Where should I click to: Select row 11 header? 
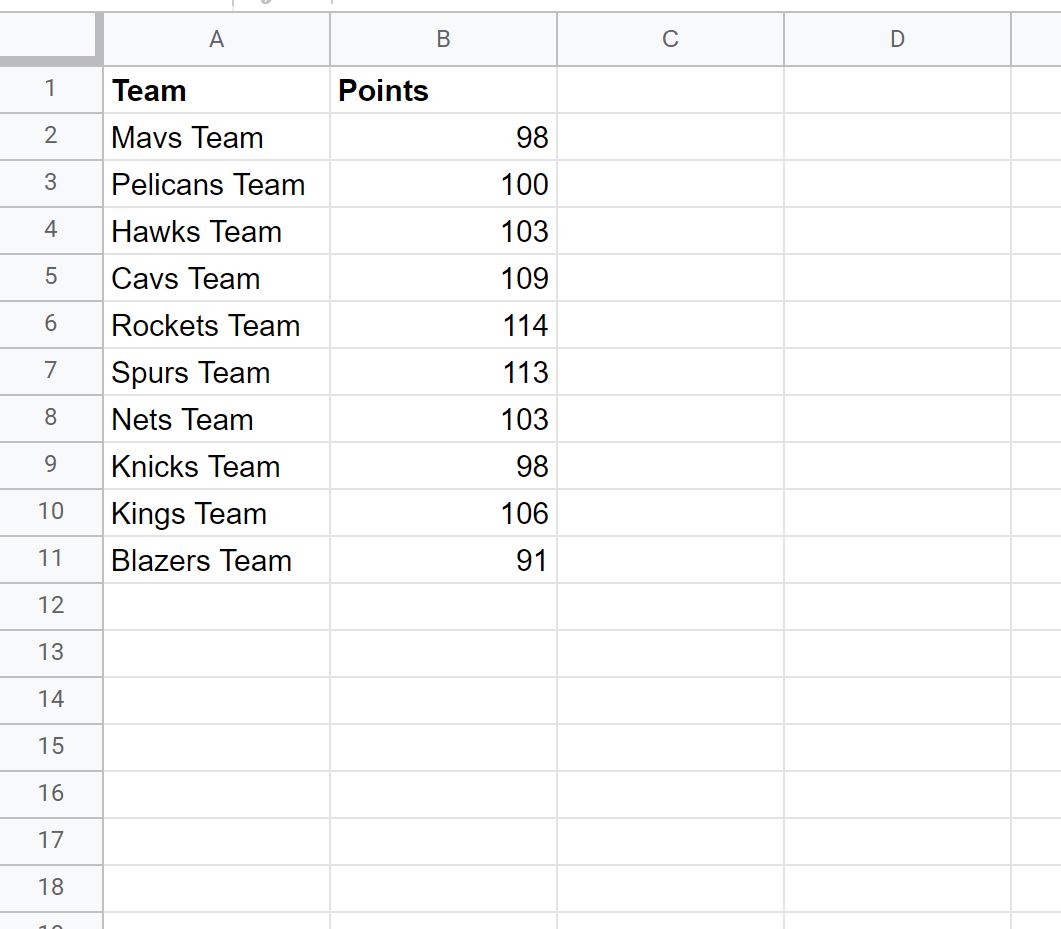(51, 559)
